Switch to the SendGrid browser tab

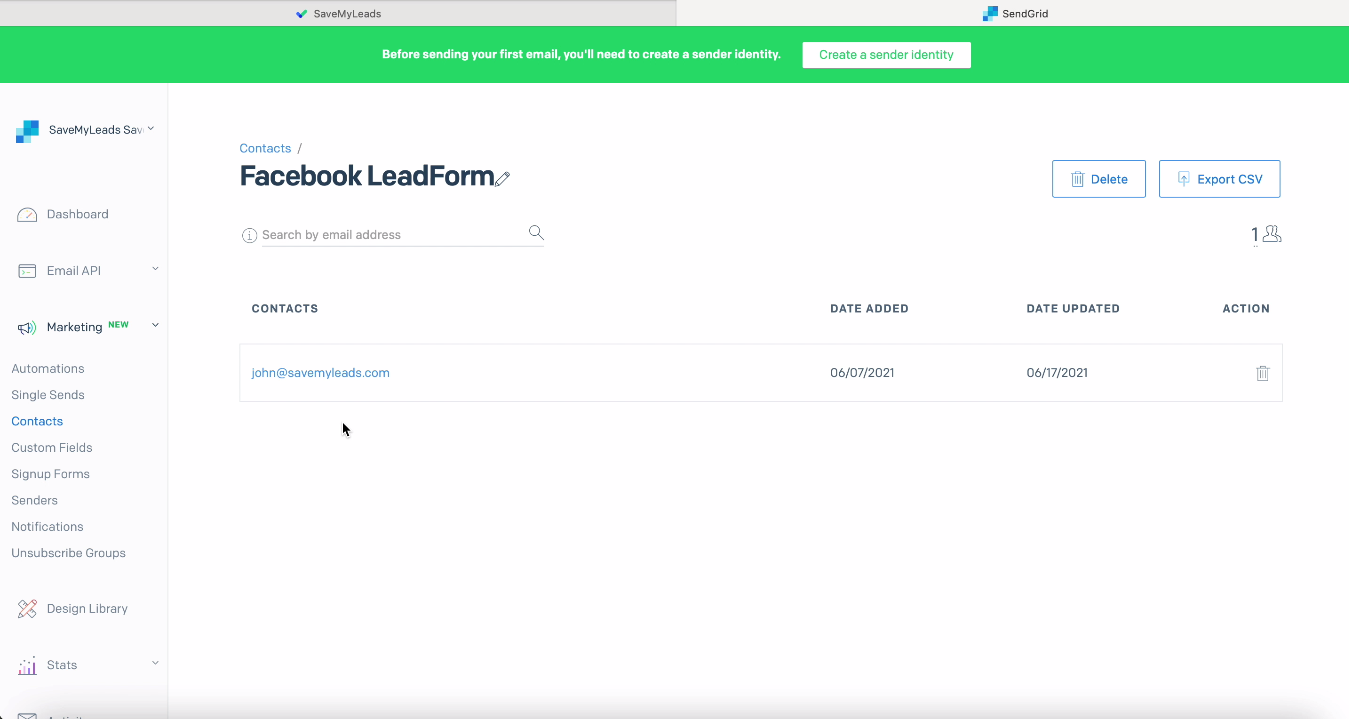[x=1013, y=13]
